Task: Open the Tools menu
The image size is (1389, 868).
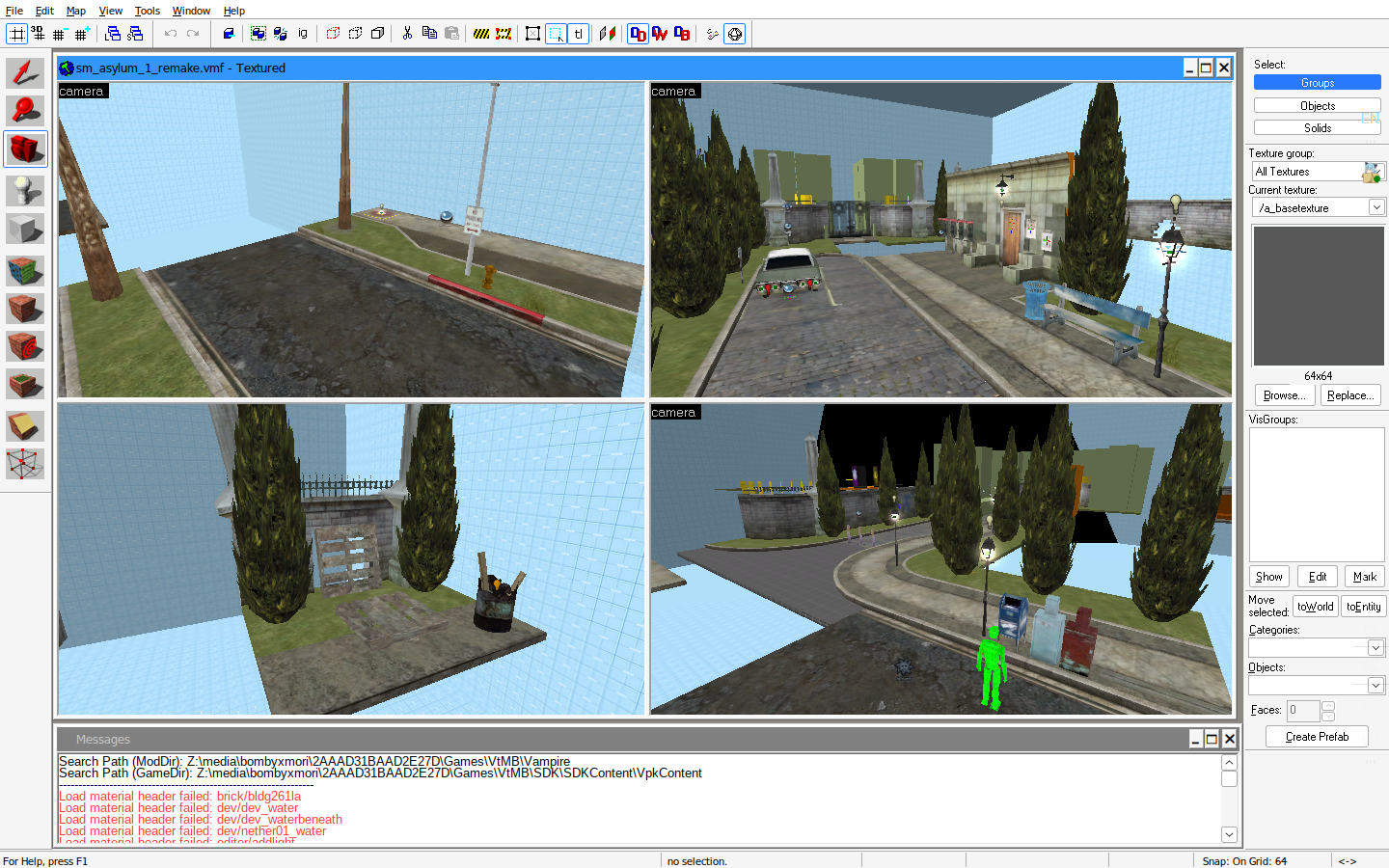Action: [x=147, y=11]
